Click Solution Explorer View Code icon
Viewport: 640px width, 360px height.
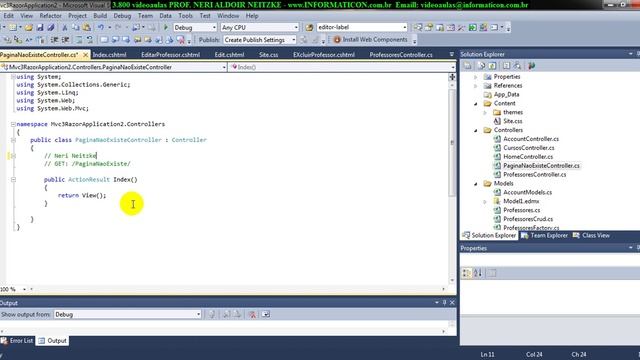pos(506,66)
